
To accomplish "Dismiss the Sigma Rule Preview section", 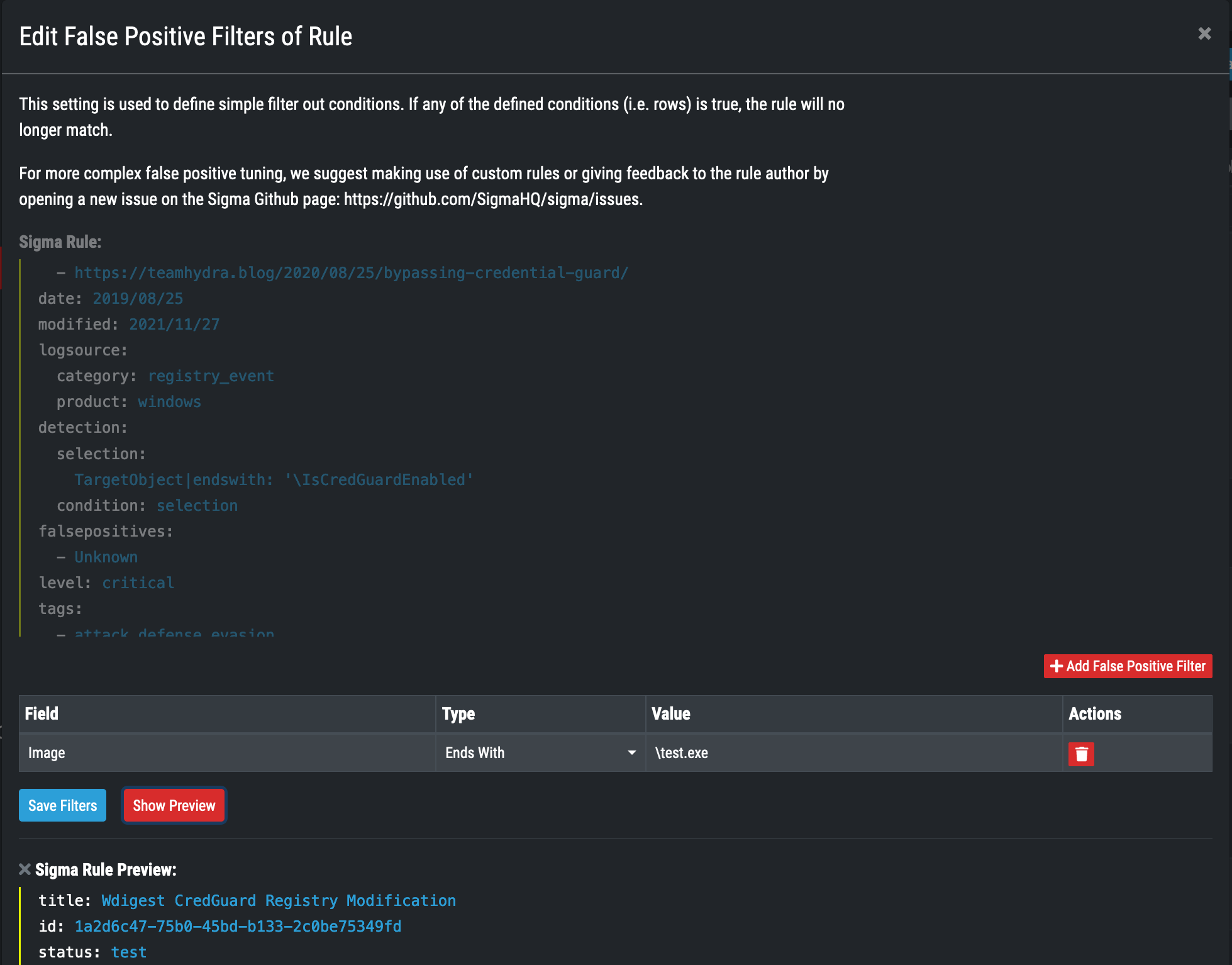I will pos(25,869).
